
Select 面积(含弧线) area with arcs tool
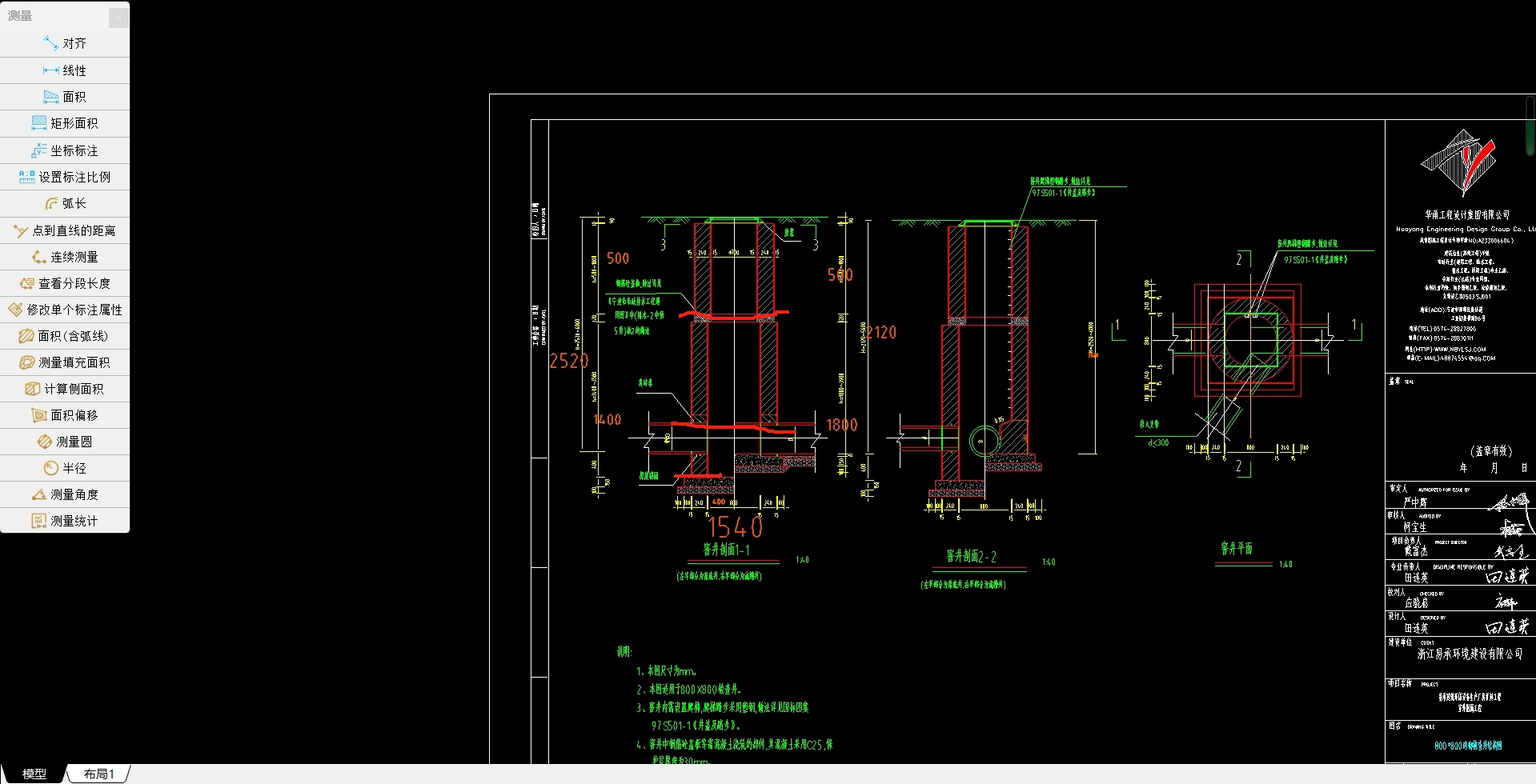point(65,336)
